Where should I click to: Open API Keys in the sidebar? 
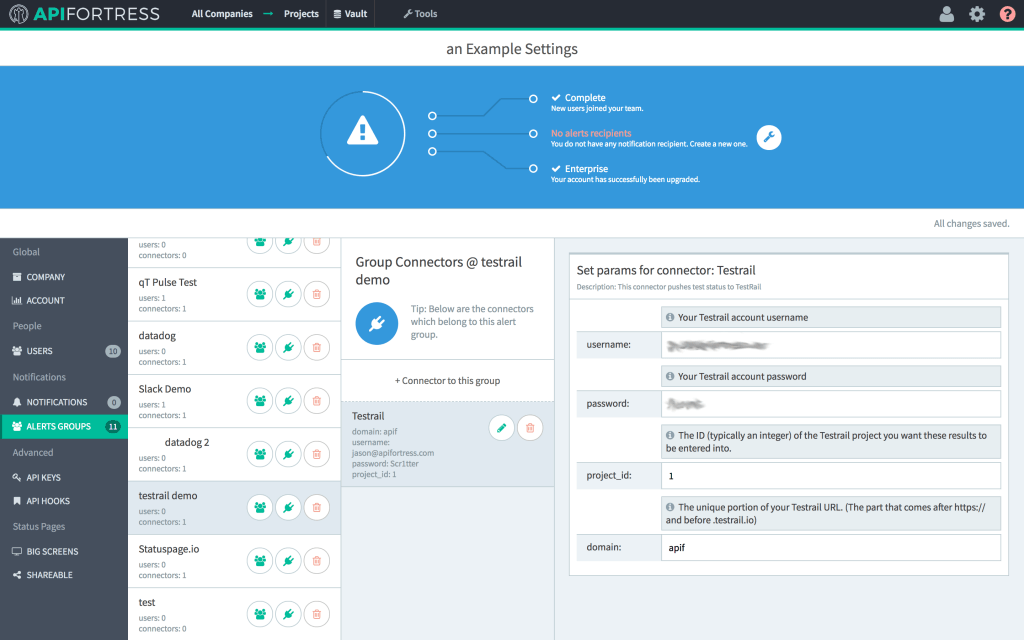[43, 478]
